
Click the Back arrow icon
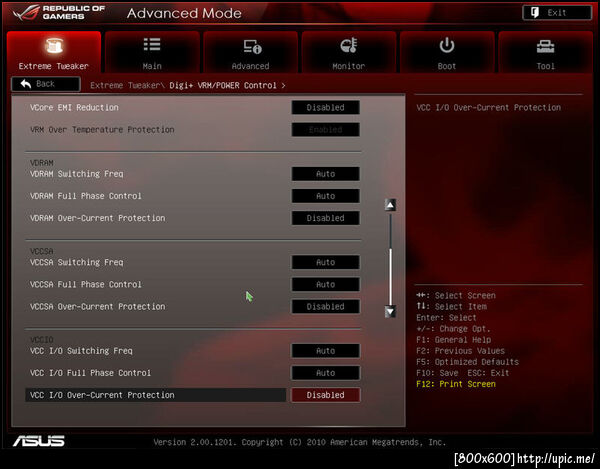pyautogui.click(x=26, y=84)
